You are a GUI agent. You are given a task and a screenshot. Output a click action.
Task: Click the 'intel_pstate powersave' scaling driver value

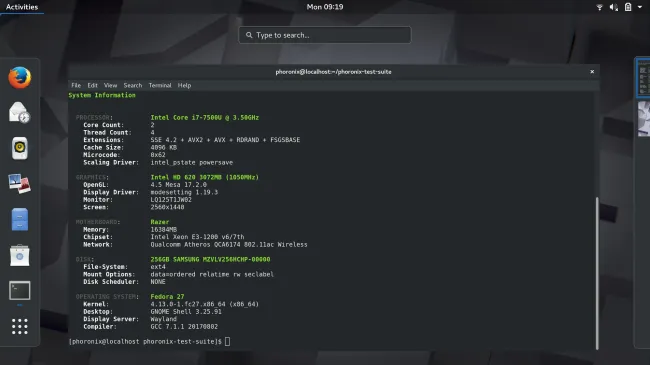(x=192, y=163)
